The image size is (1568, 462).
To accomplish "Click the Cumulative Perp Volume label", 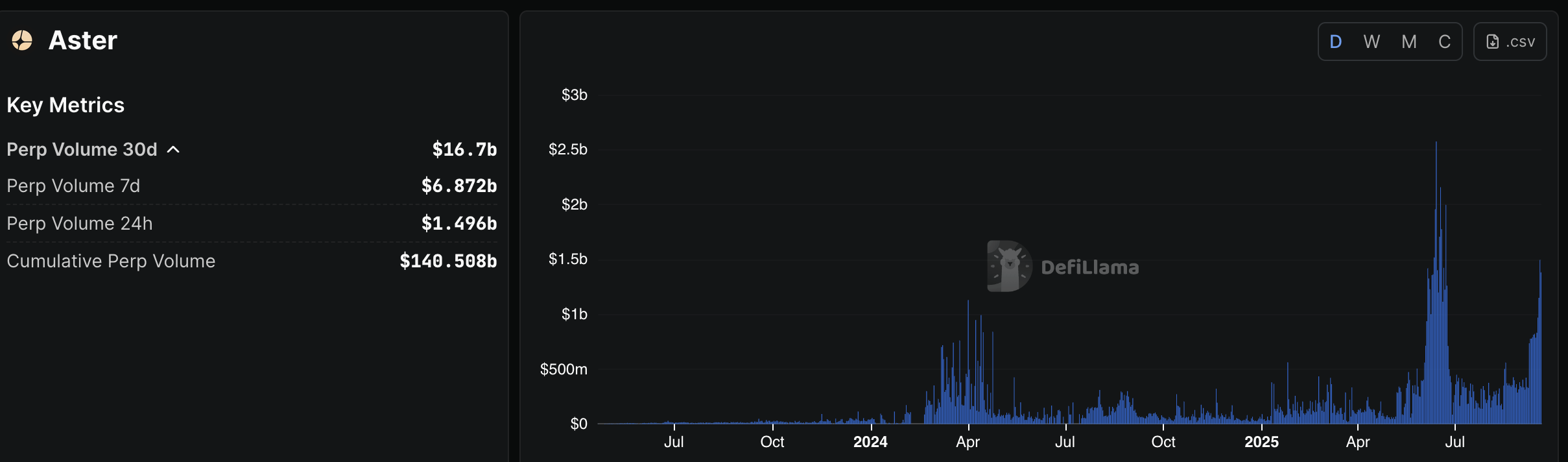I will click(111, 261).
